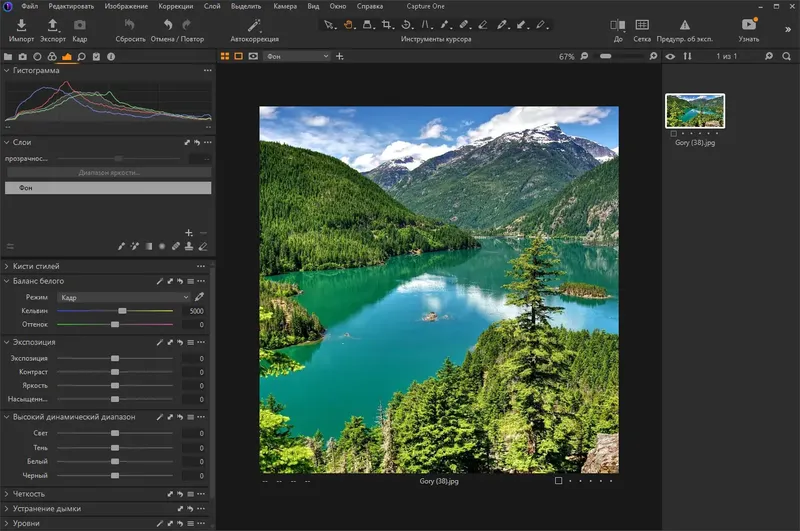Image resolution: width=800 pixels, height=531 pixels.
Task: Select the Keystone cursor tool
Action: pos(425,24)
